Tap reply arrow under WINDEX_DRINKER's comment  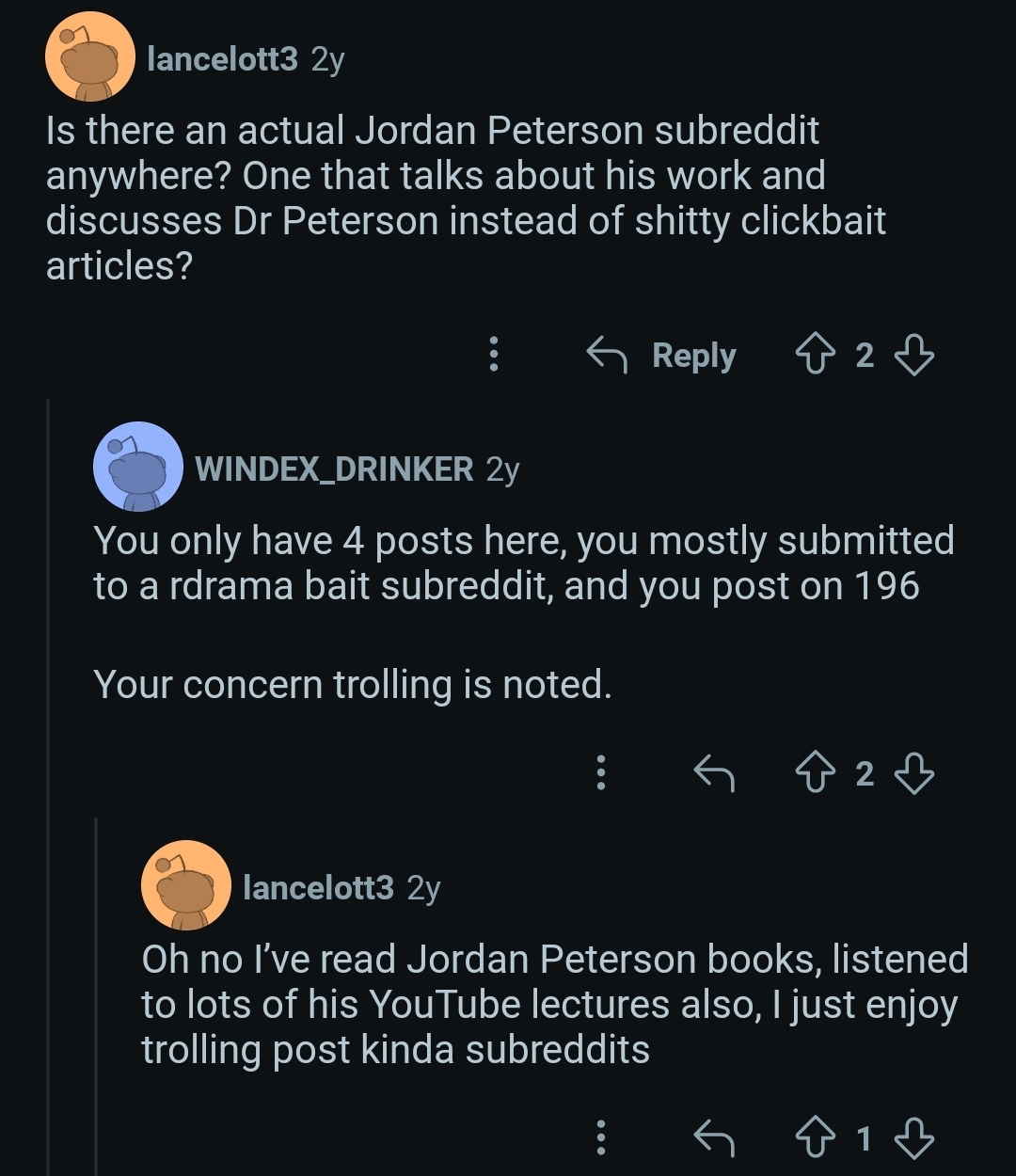tap(713, 773)
